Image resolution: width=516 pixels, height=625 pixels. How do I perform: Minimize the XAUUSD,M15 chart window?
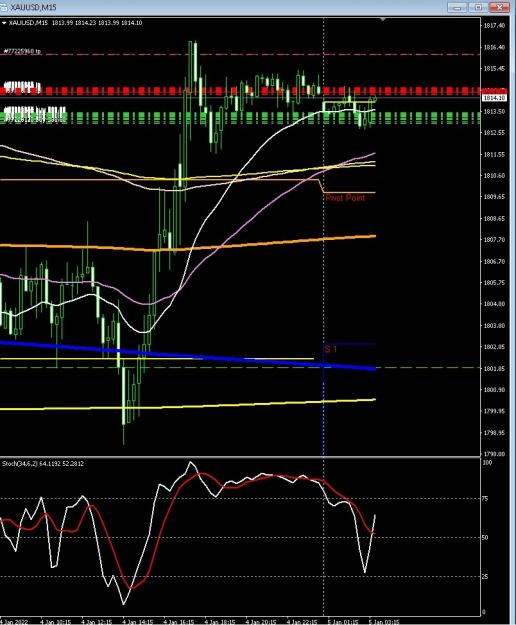point(457,7)
